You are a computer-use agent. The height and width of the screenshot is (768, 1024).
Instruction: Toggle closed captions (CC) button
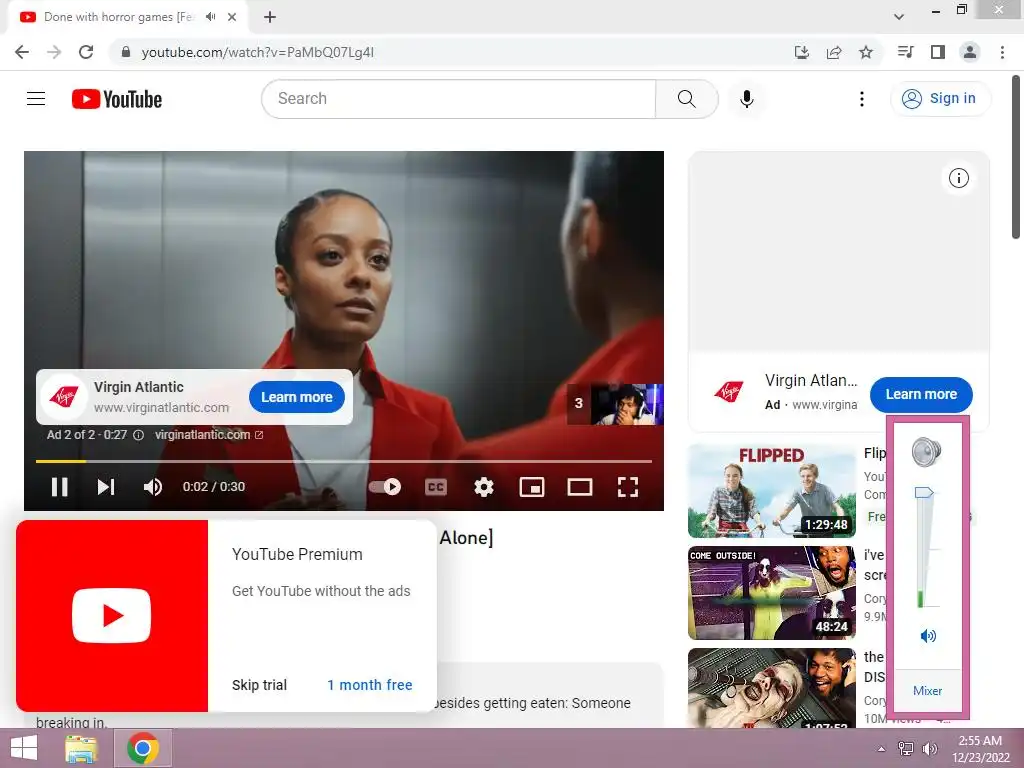tap(436, 487)
